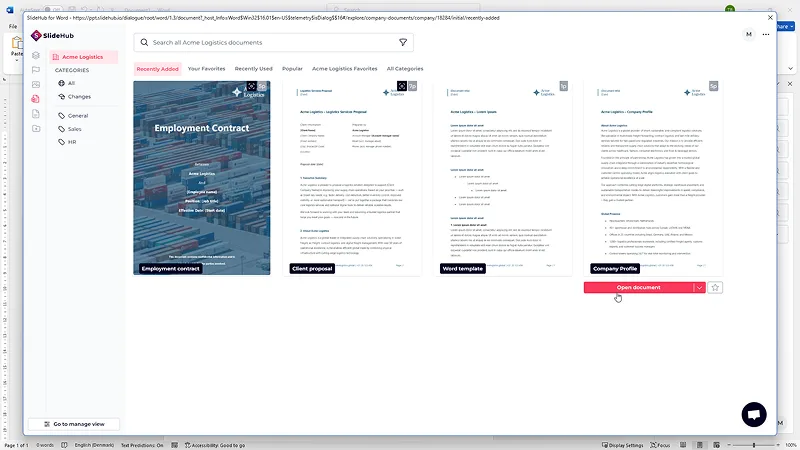This screenshot has width=800, height=450.
Task: Click the 7p page badge on Client proposal
Action: coord(412,86)
